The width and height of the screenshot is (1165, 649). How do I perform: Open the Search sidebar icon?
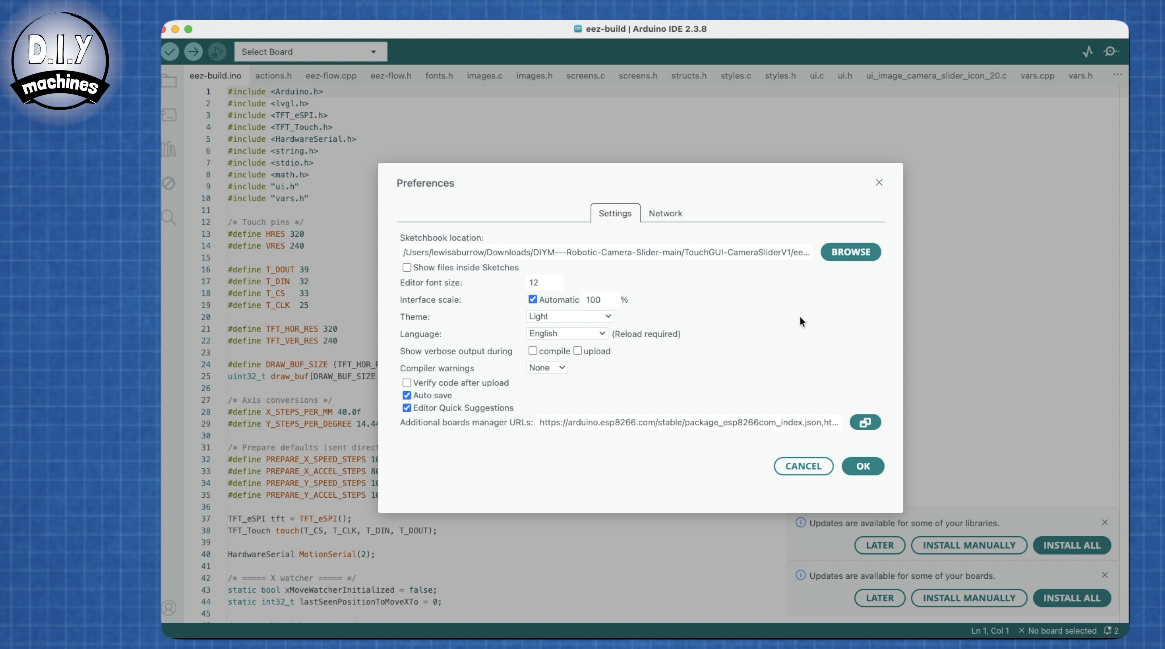click(169, 217)
